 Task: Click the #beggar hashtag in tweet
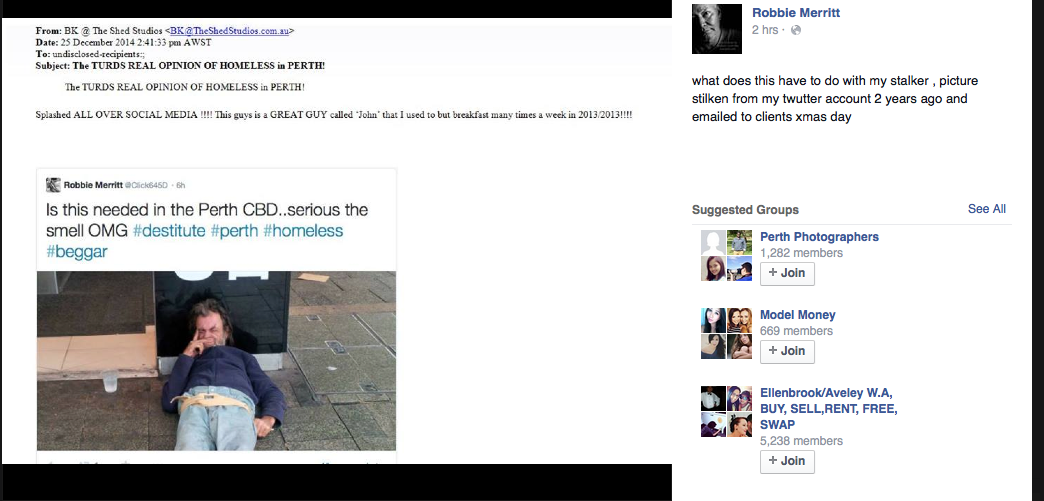coord(77,252)
